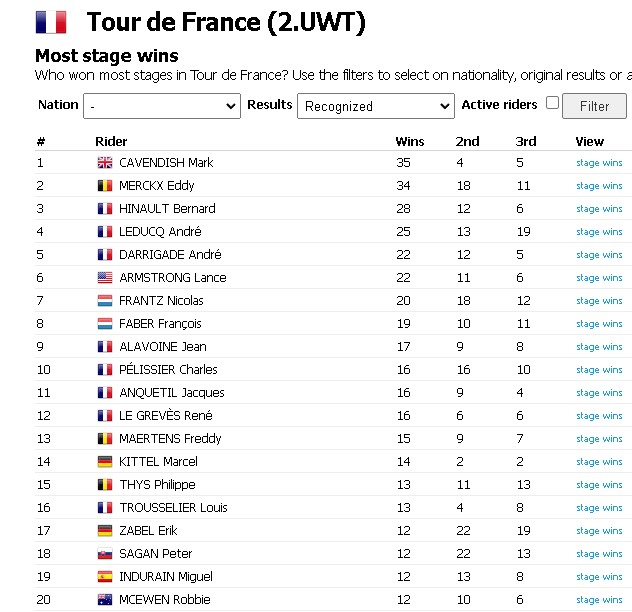Click the Rider column header
Viewport: 632px width, 612px height.
click(x=111, y=142)
